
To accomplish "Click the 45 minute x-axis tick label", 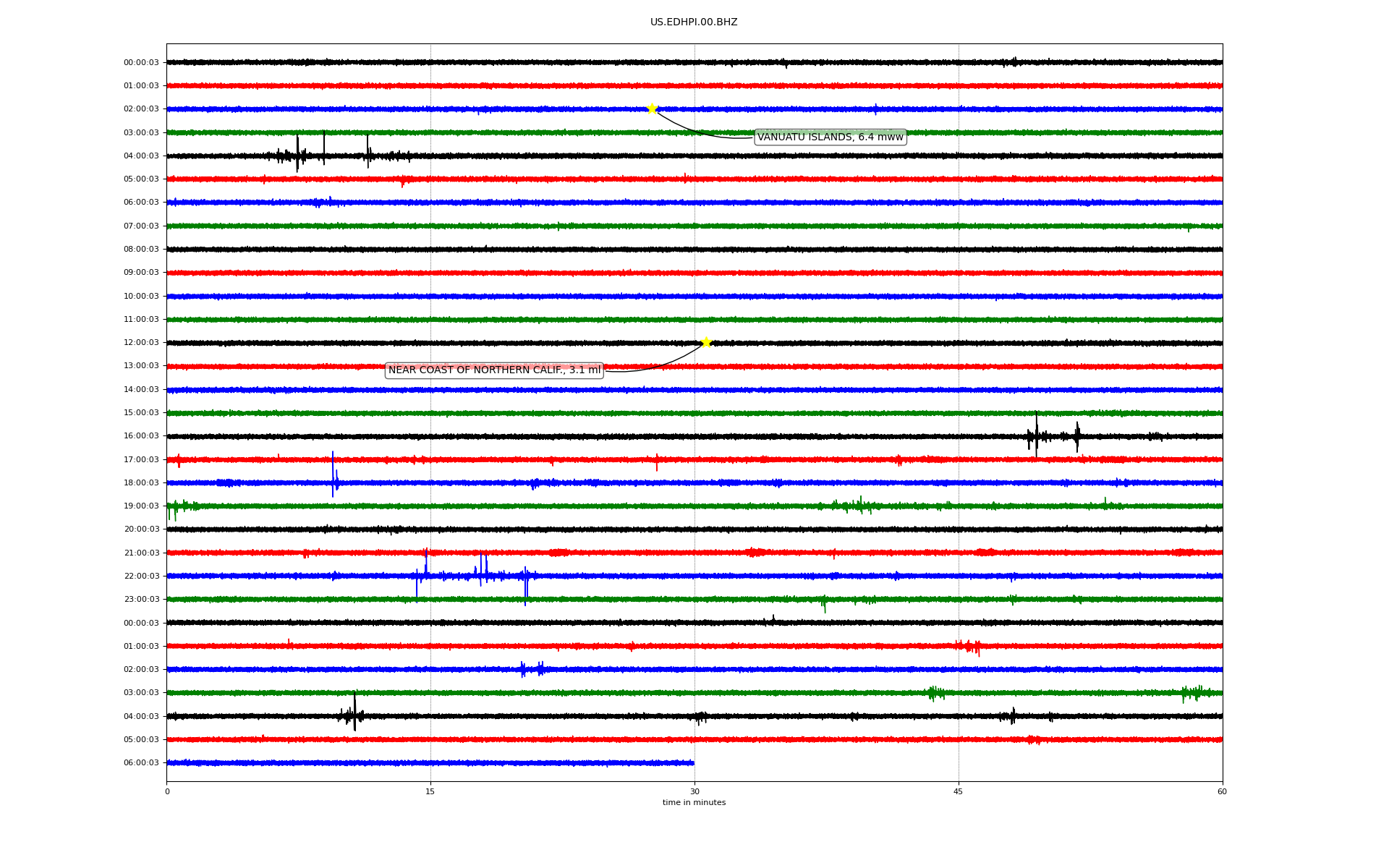I will [x=959, y=791].
